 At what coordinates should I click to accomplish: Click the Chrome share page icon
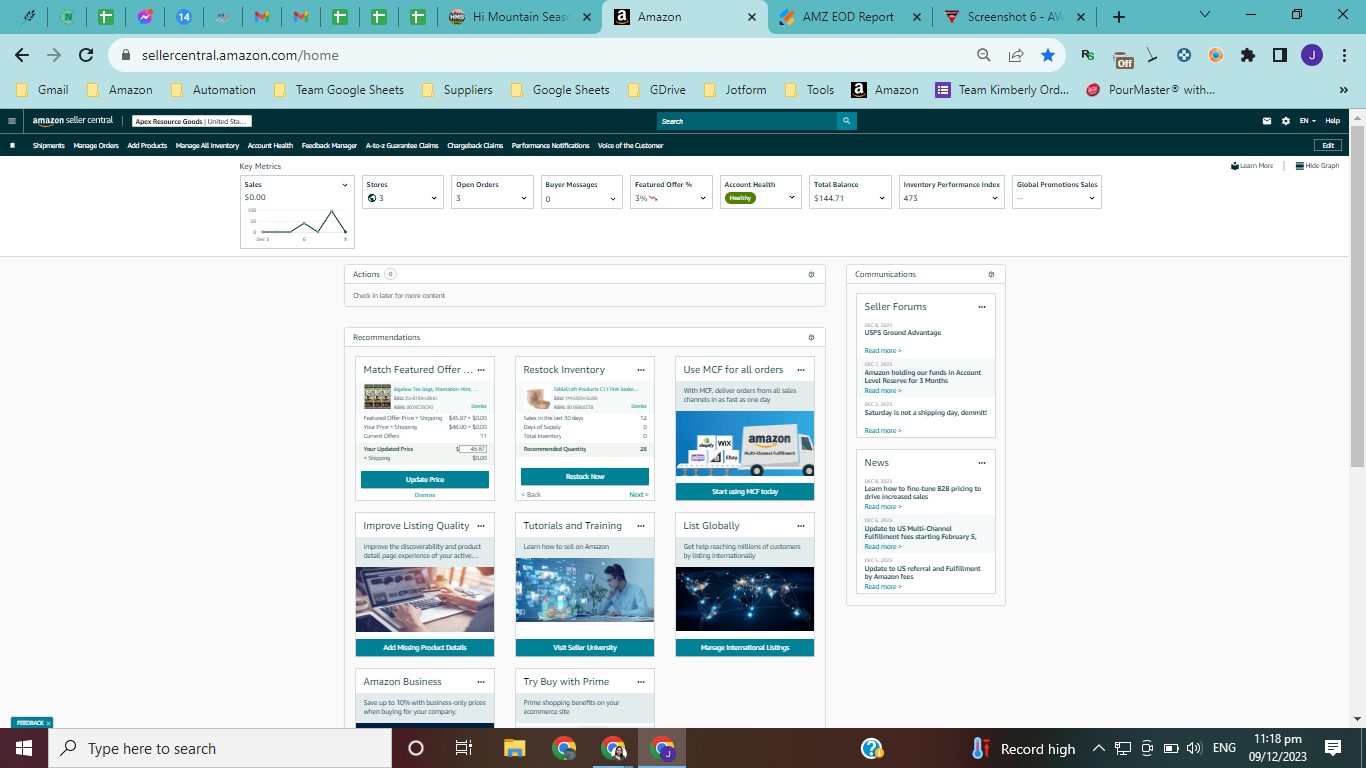click(1016, 56)
